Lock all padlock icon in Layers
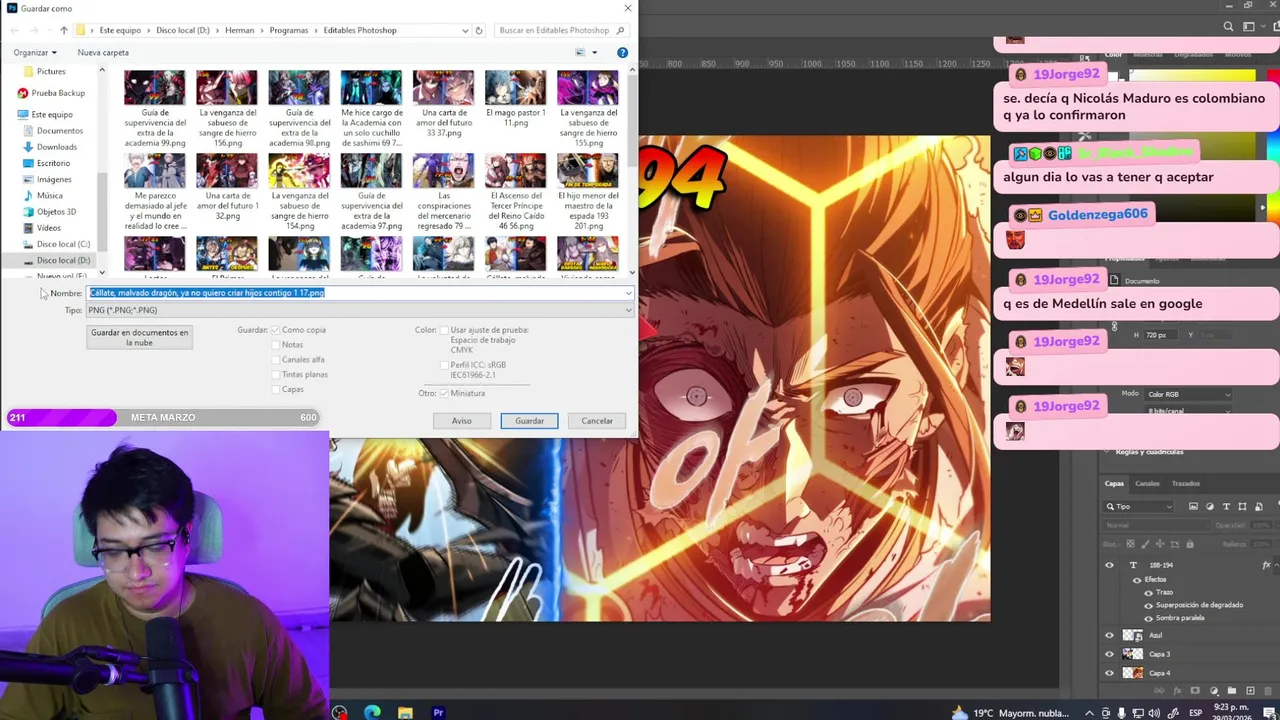The height and width of the screenshot is (720, 1280). click(1188, 544)
